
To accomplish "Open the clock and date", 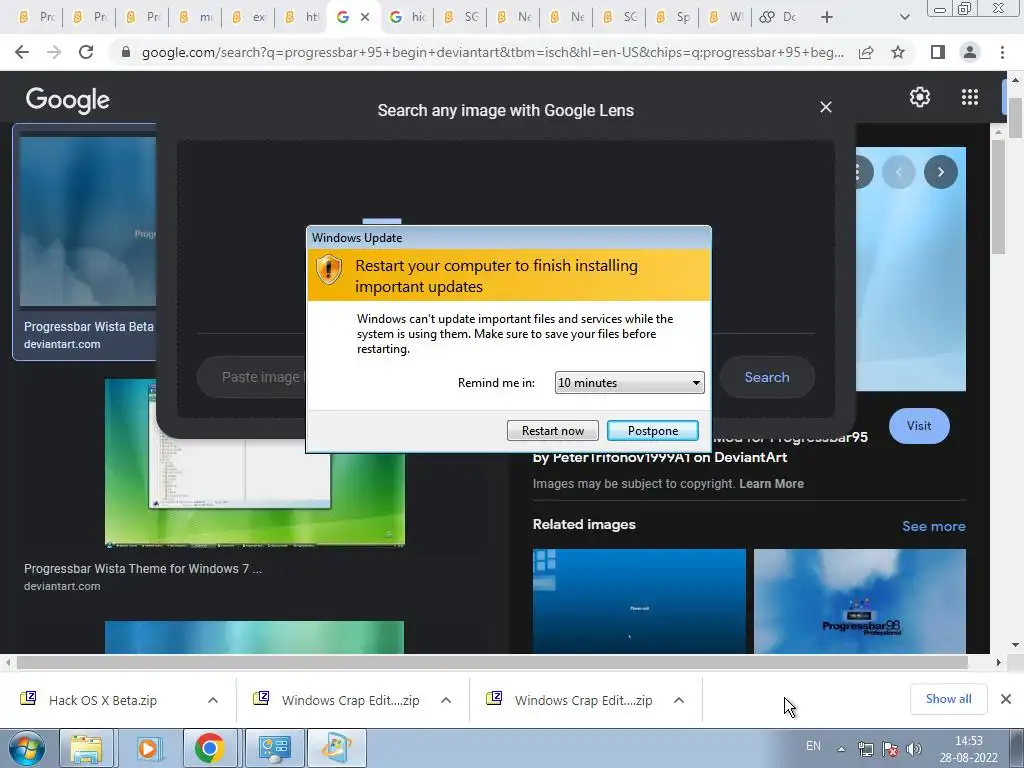I will coord(968,749).
